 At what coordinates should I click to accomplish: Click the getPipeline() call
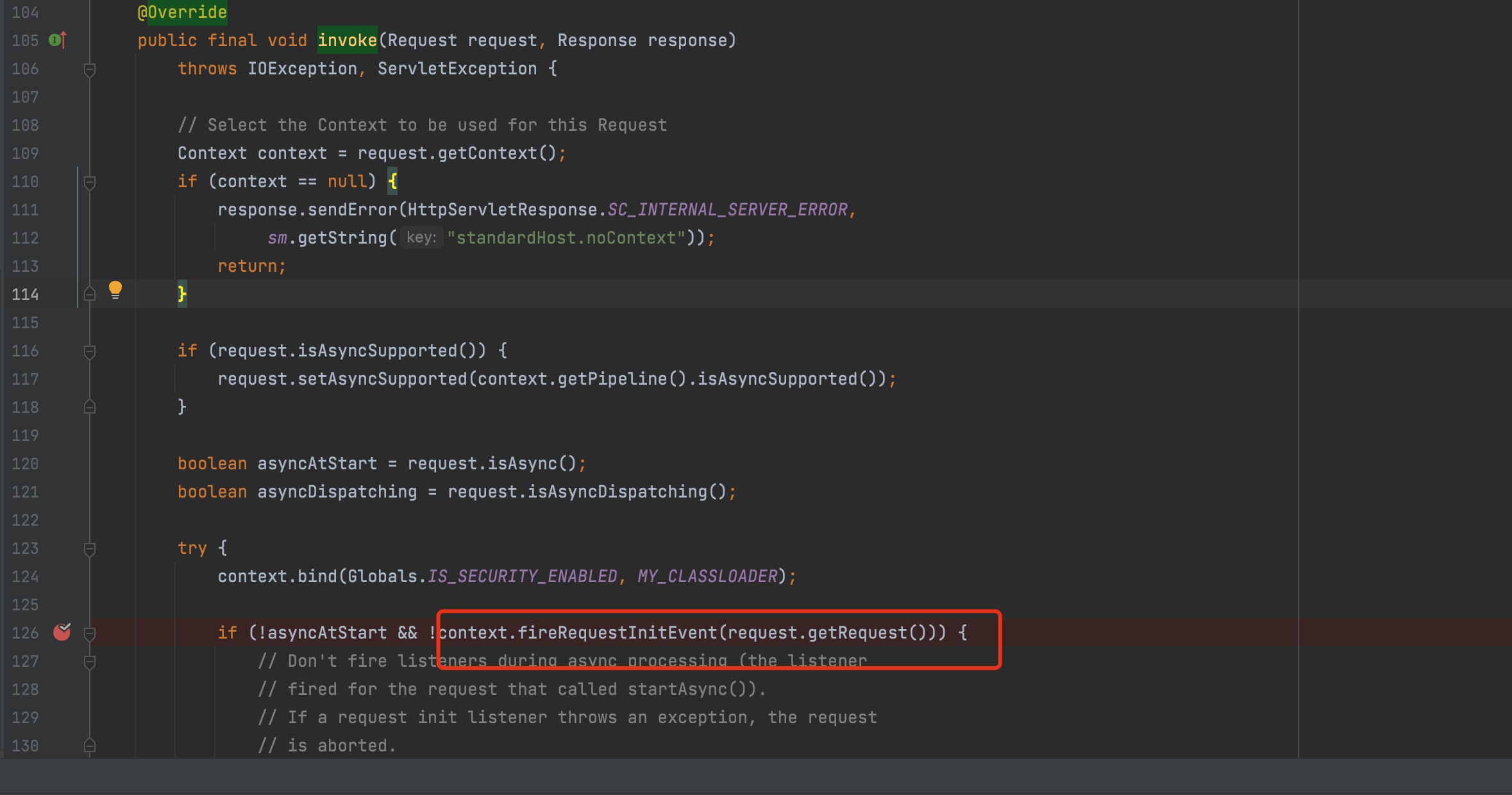[x=622, y=379]
